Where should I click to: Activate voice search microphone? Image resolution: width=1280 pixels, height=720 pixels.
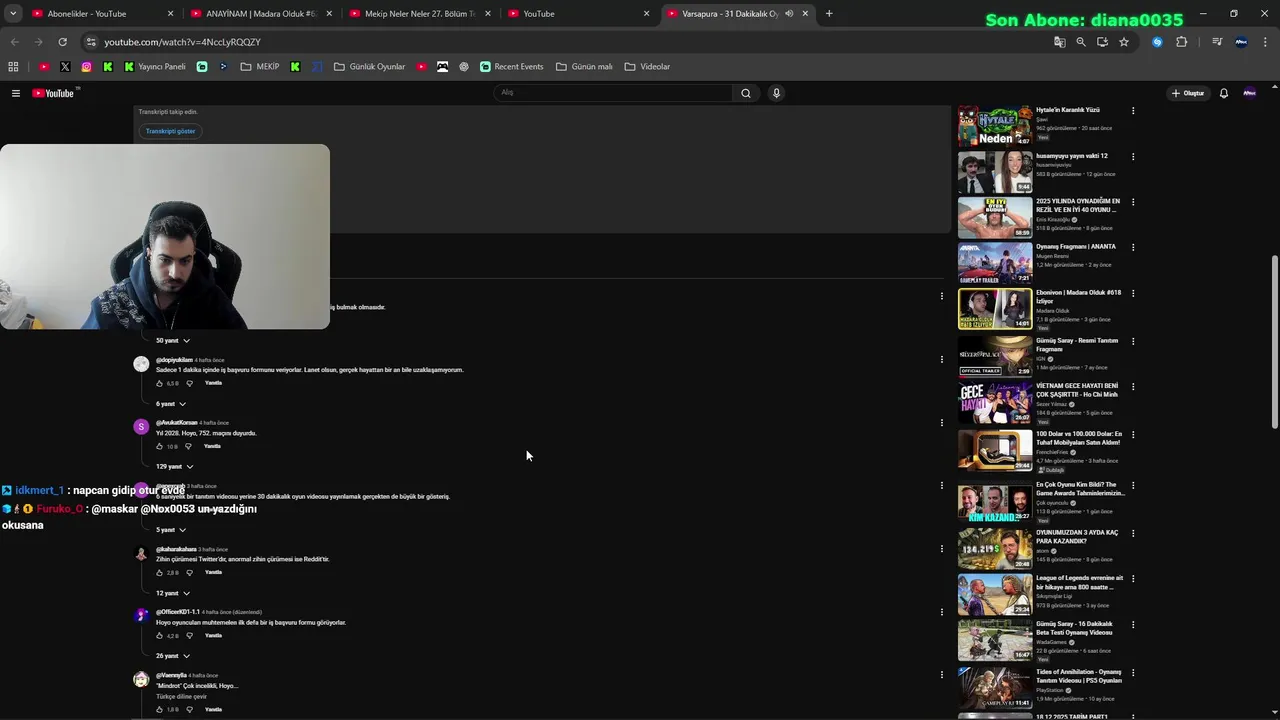point(776,93)
